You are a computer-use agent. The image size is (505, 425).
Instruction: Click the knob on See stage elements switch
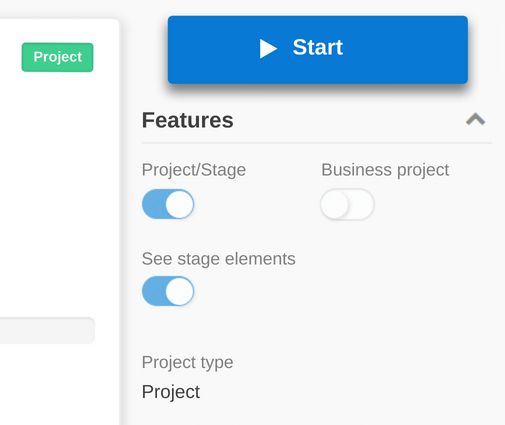coord(180,291)
